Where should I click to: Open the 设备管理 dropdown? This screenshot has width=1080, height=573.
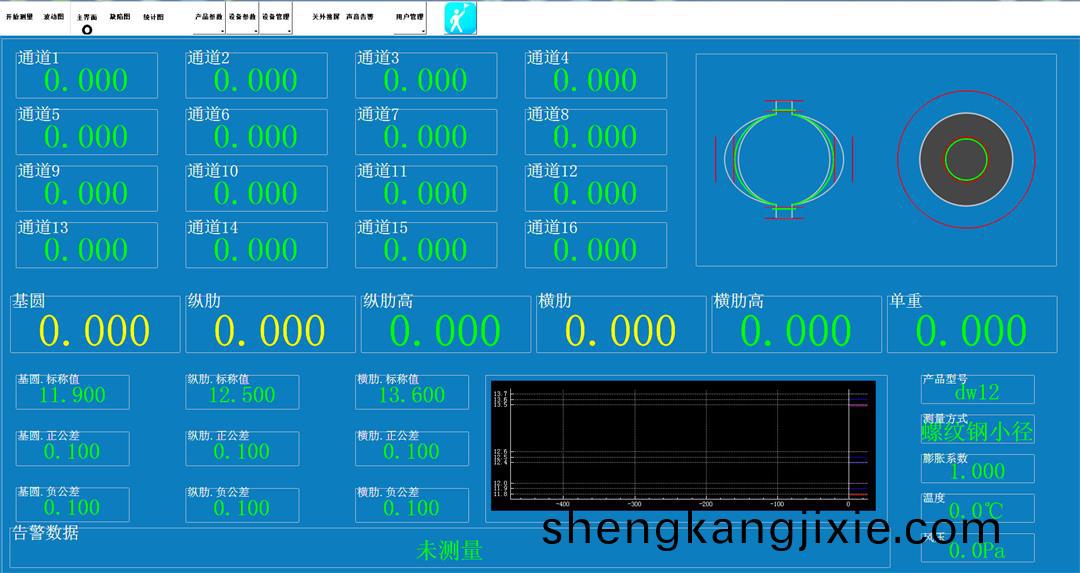point(276,18)
